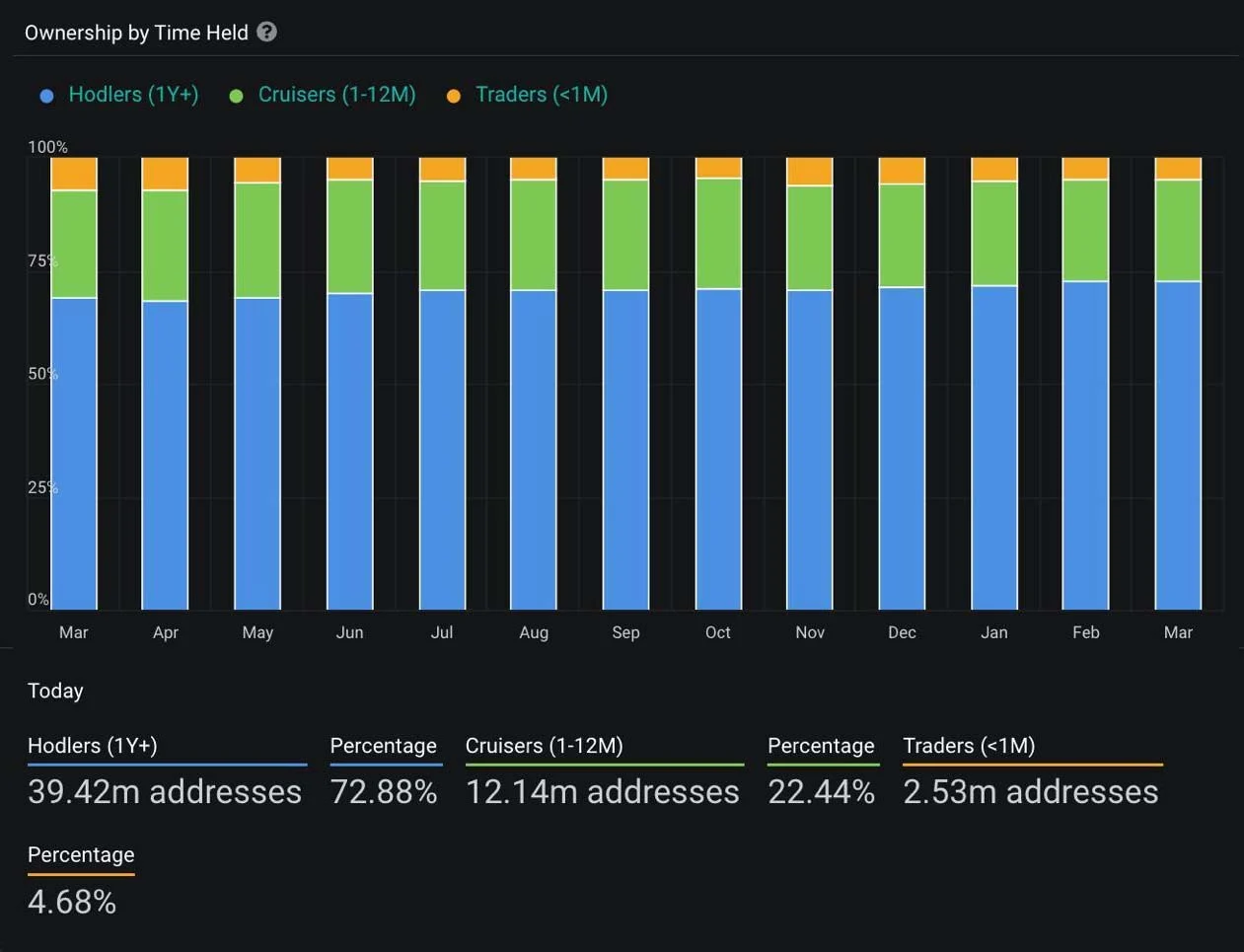Click the Aug bar's blue segment

(x=534, y=450)
